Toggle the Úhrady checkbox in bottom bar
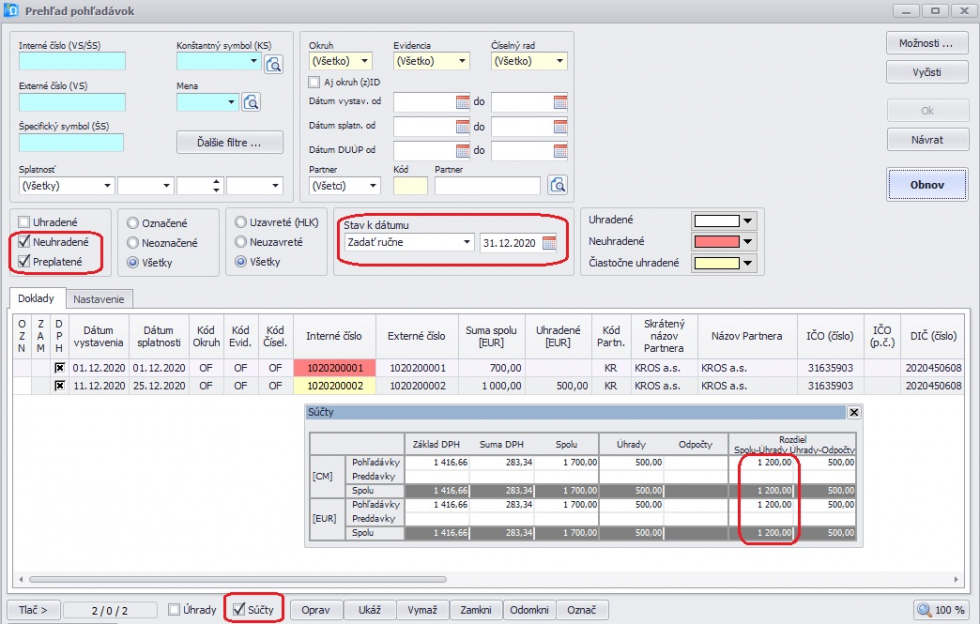This screenshot has height=624, width=980. tap(174, 610)
